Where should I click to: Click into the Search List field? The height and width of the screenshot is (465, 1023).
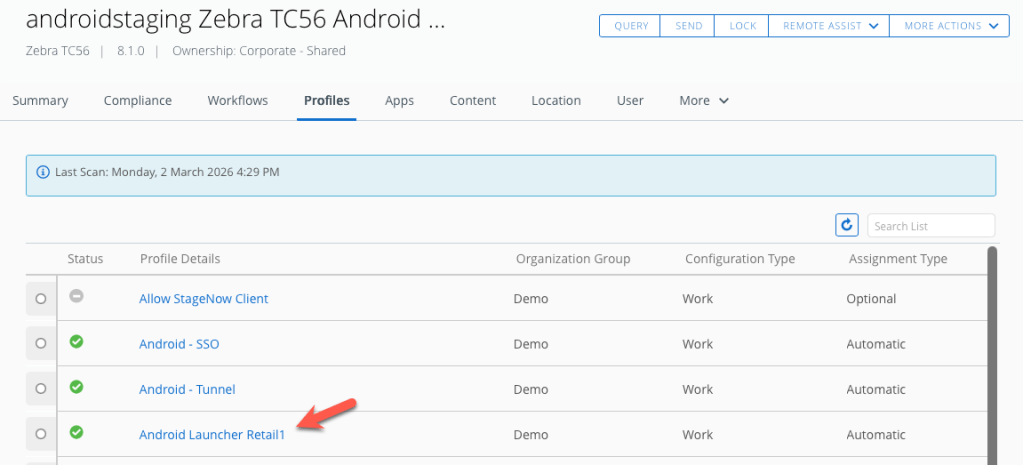(931, 226)
